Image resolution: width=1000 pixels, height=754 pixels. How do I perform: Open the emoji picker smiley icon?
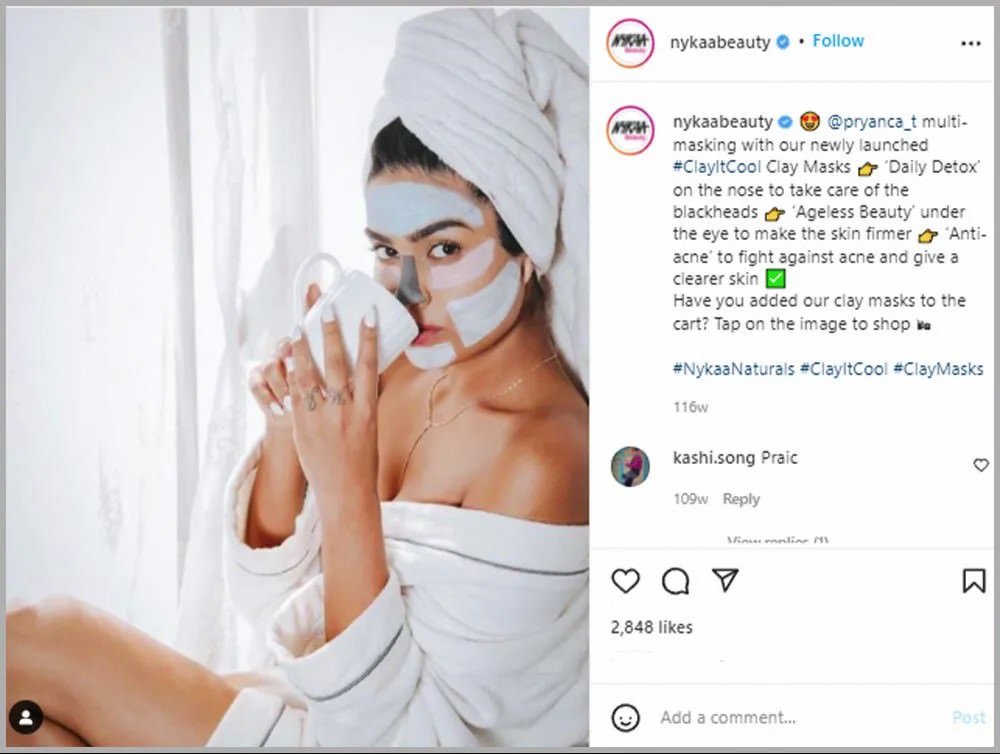[x=625, y=718]
